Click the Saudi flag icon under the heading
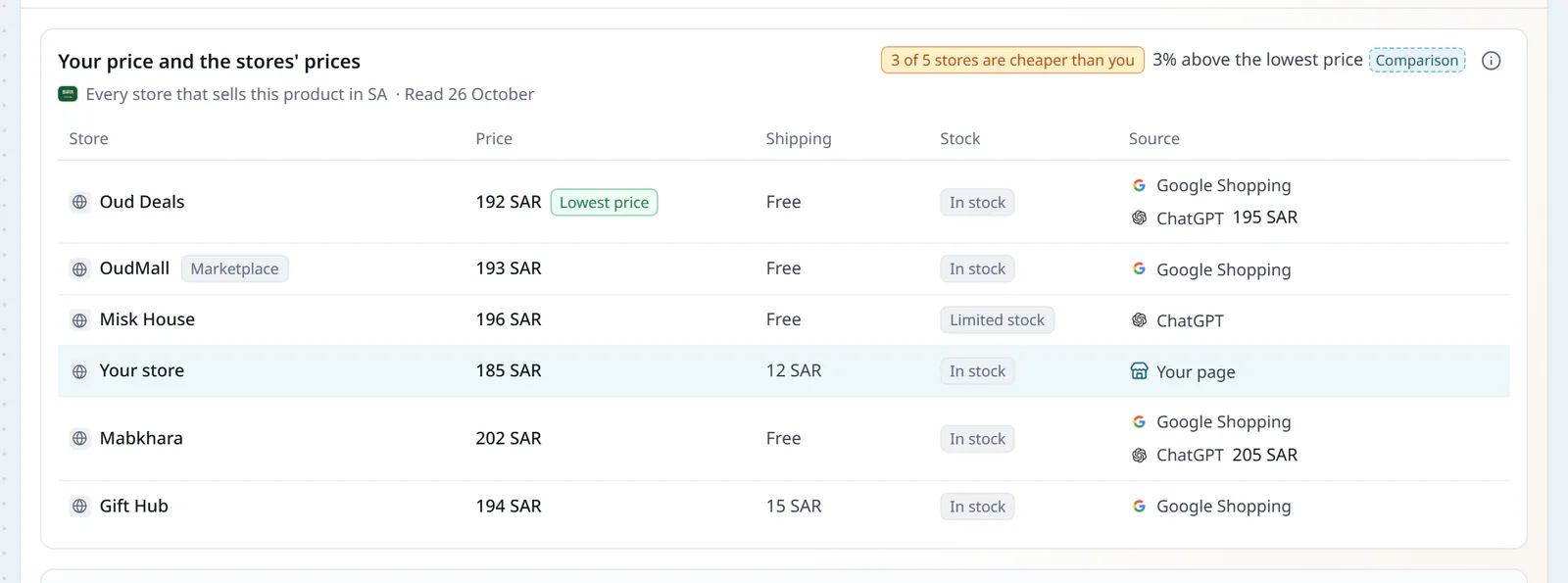This screenshot has width=1568, height=583. click(x=68, y=94)
